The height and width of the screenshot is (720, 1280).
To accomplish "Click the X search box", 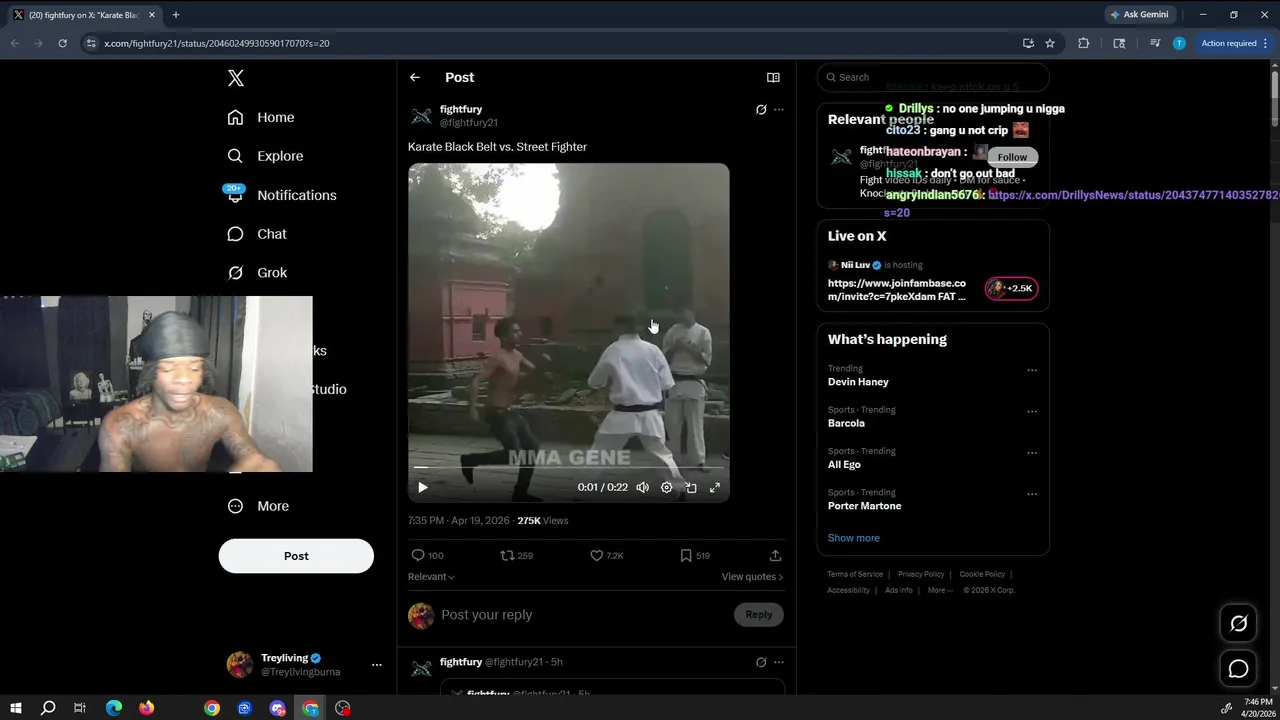I will pyautogui.click(x=933, y=77).
